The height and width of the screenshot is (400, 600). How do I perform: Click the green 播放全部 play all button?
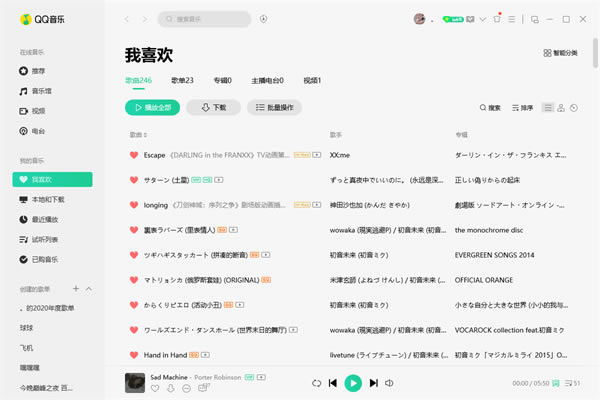point(152,108)
